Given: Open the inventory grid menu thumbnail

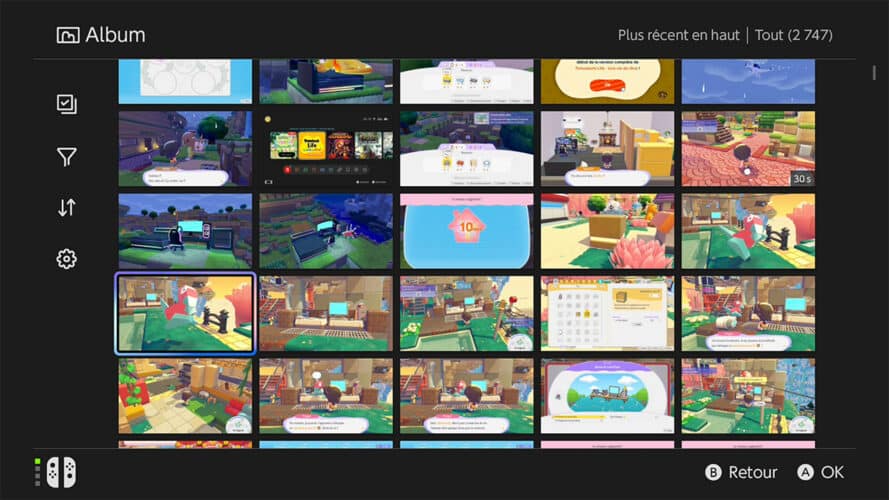Looking at the screenshot, I should pyautogui.click(x=607, y=313).
